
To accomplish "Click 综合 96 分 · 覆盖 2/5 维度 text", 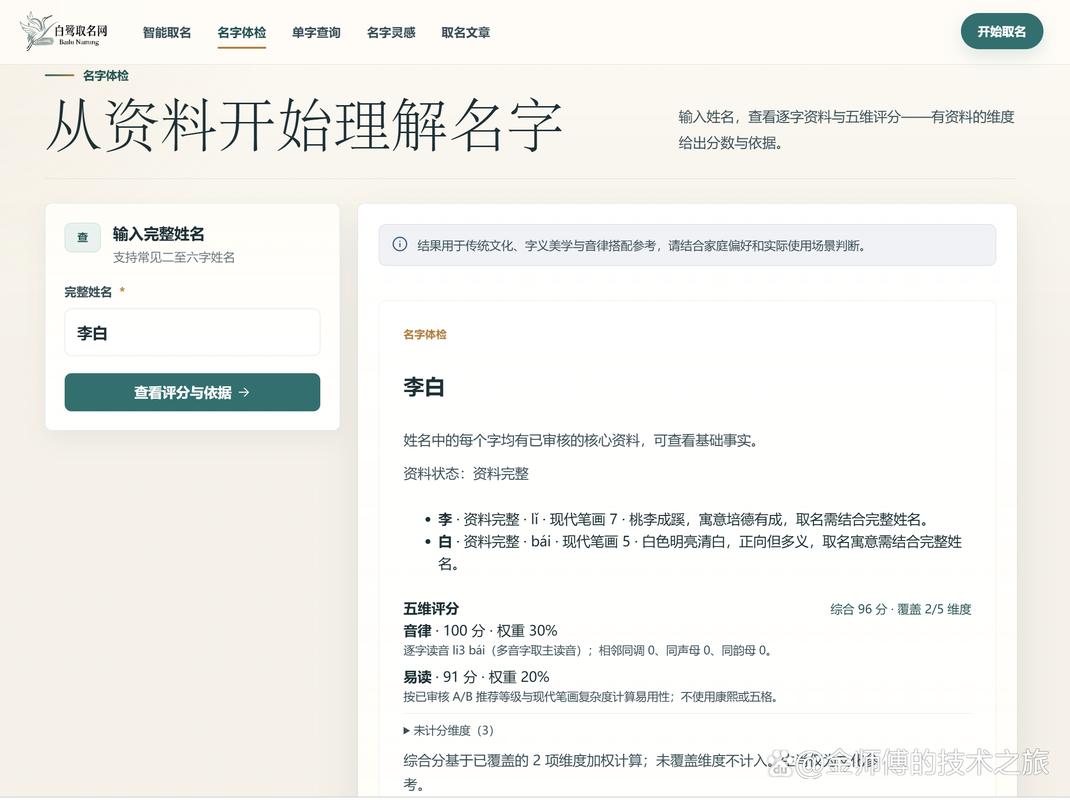I will click(901, 609).
